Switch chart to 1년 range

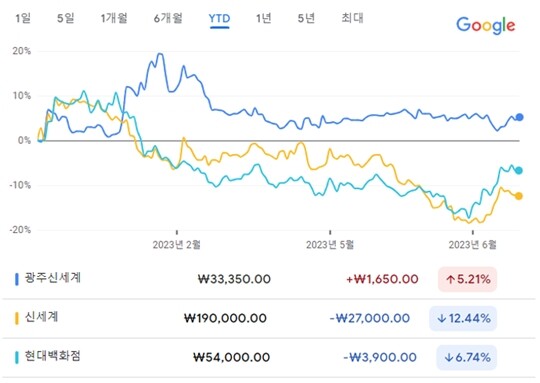click(x=263, y=18)
